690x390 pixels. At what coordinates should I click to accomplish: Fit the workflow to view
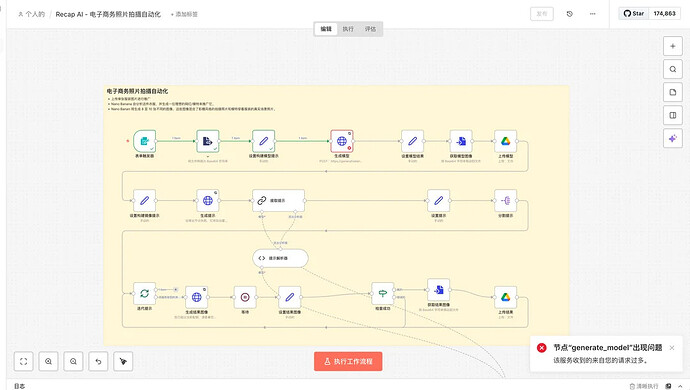[24, 361]
